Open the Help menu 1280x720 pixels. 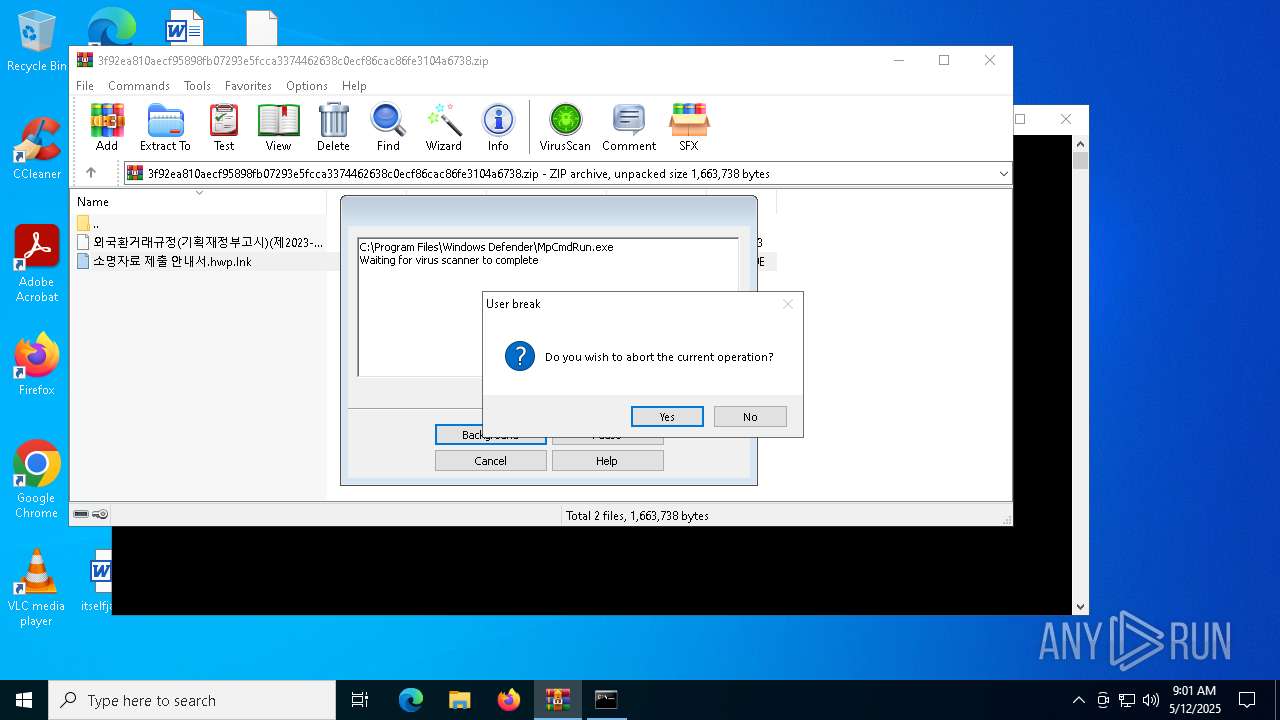pyautogui.click(x=354, y=86)
